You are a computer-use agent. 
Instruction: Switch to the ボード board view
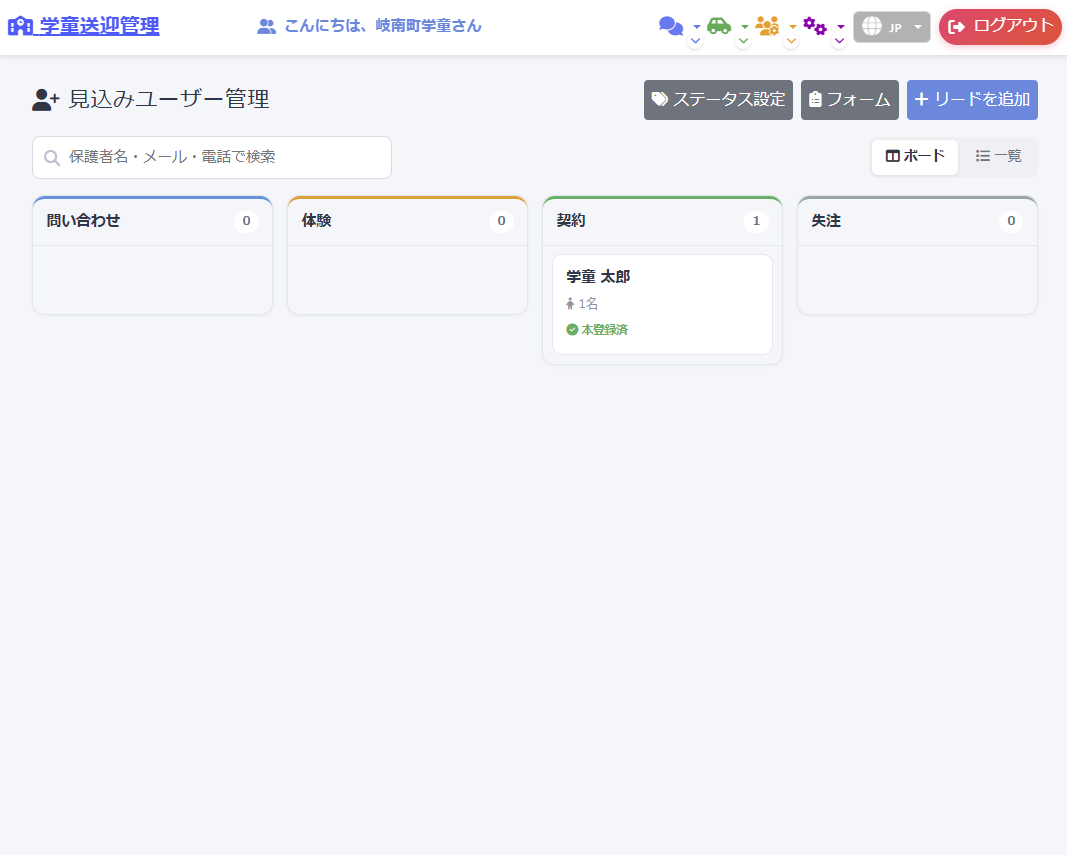click(915, 157)
